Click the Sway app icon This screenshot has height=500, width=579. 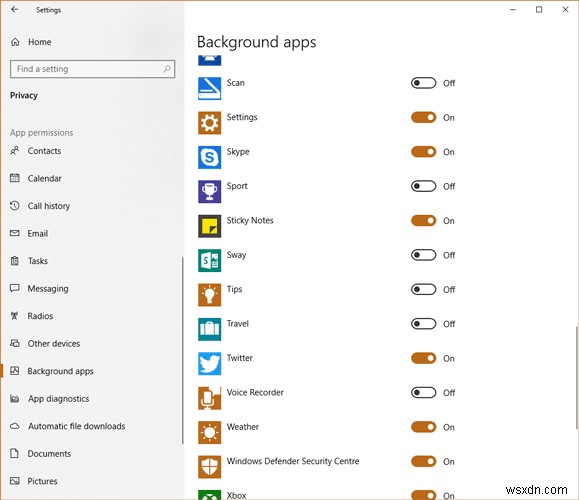coord(209,260)
